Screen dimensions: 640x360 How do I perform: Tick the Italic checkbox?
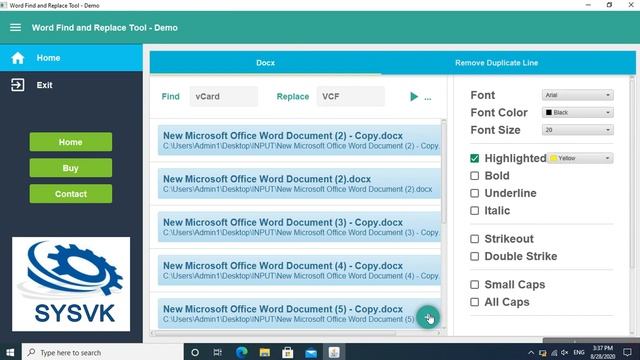pyautogui.click(x=474, y=211)
